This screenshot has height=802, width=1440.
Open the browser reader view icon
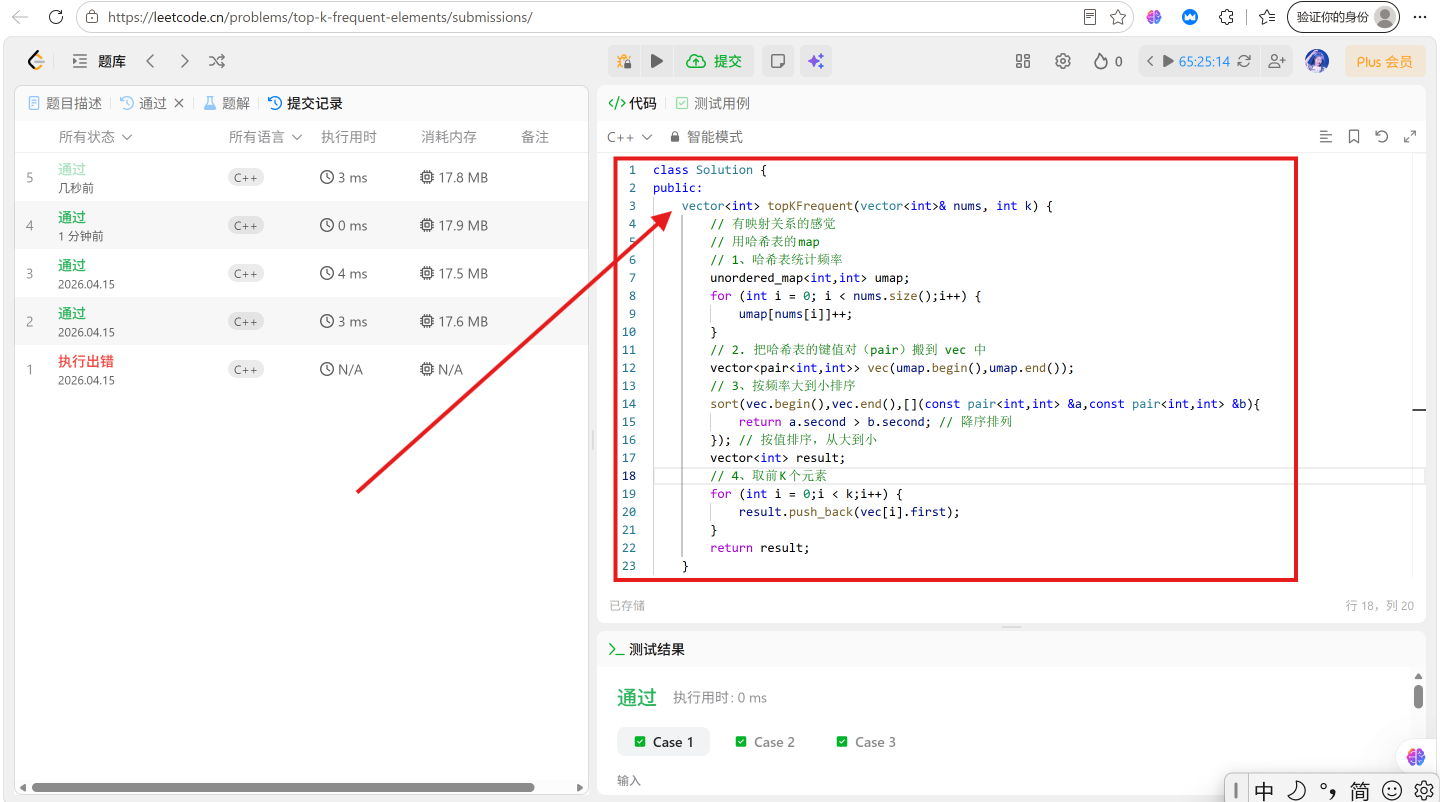1090,17
